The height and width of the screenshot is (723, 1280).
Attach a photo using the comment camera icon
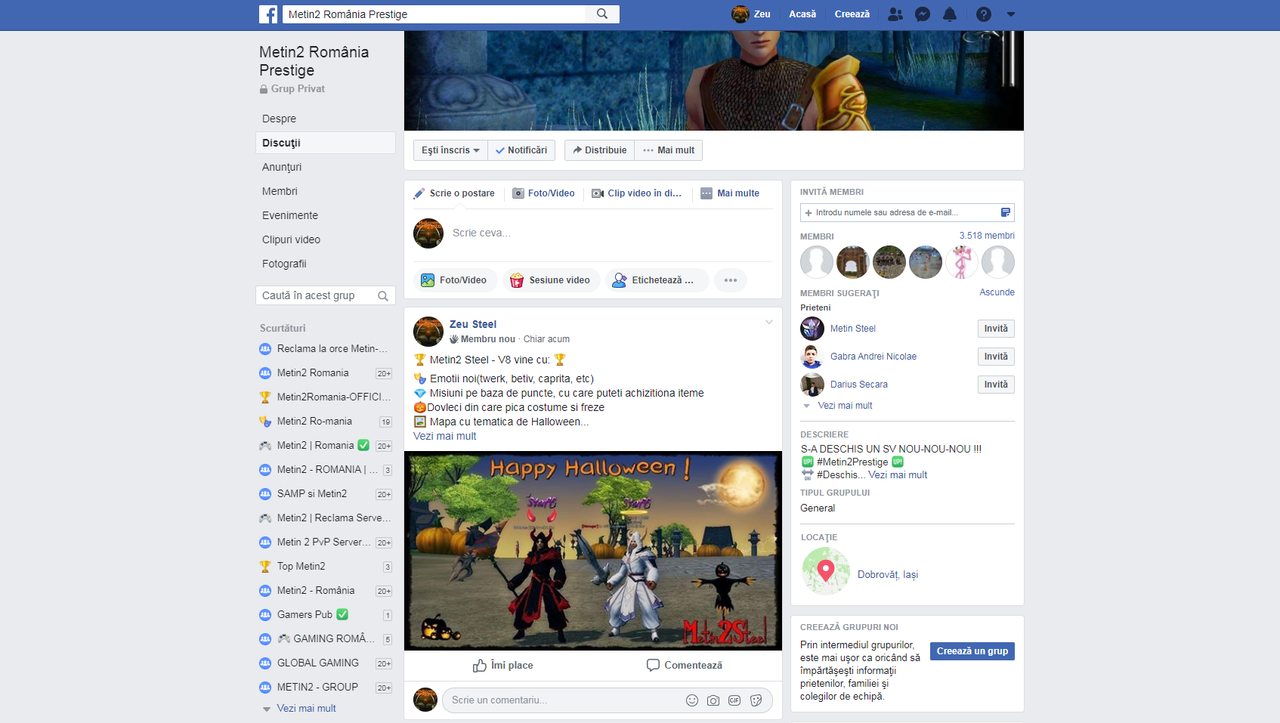pyautogui.click(x=712, y=700)
